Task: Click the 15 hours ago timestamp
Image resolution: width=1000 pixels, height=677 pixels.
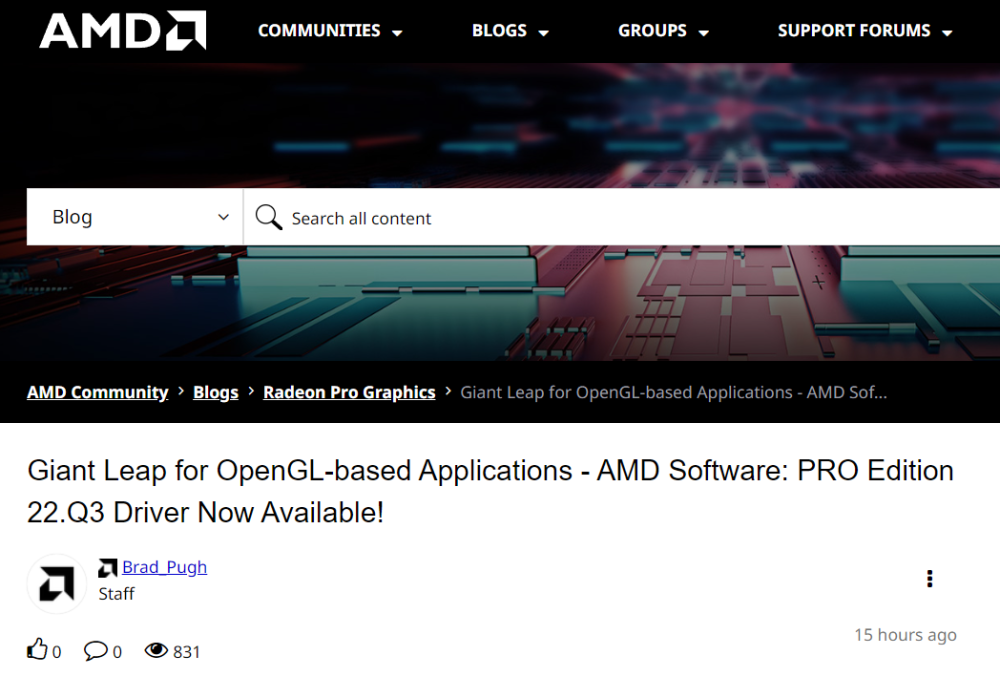Action: [x=904, y=634]
